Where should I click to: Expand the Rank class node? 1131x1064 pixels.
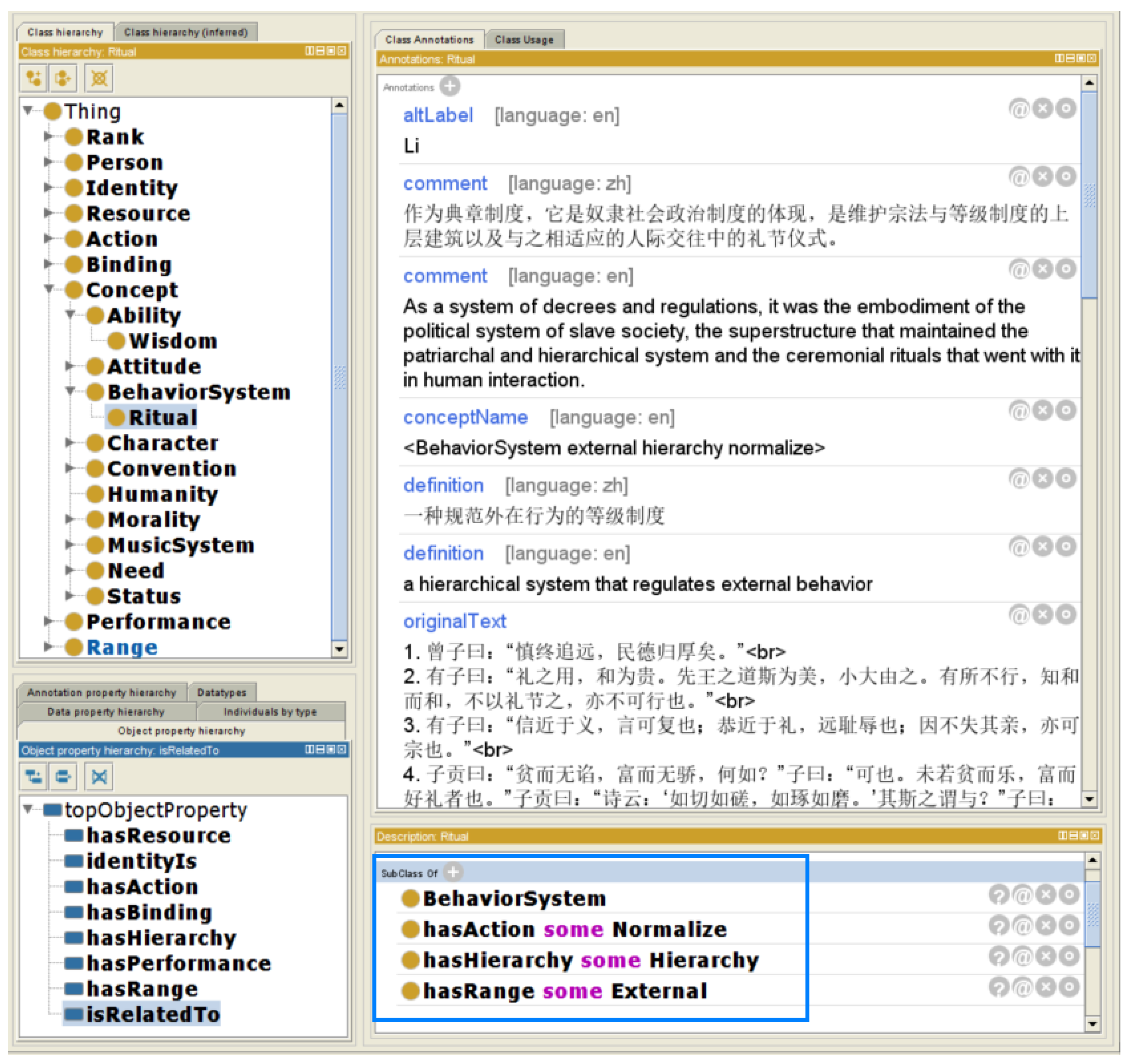[x=49, y=136]
